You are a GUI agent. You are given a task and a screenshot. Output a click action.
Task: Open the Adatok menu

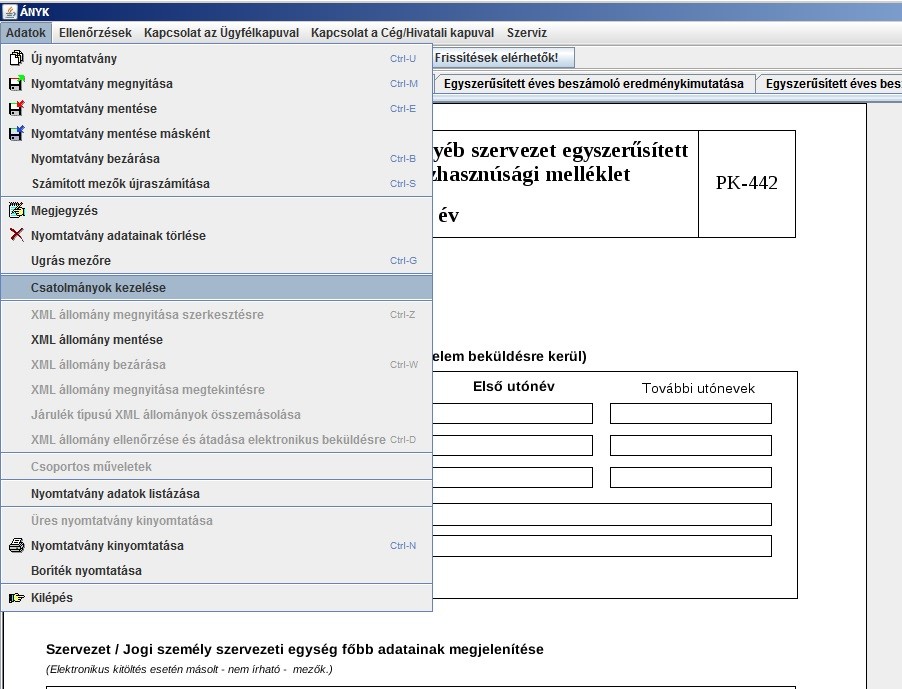pos(26,33)
